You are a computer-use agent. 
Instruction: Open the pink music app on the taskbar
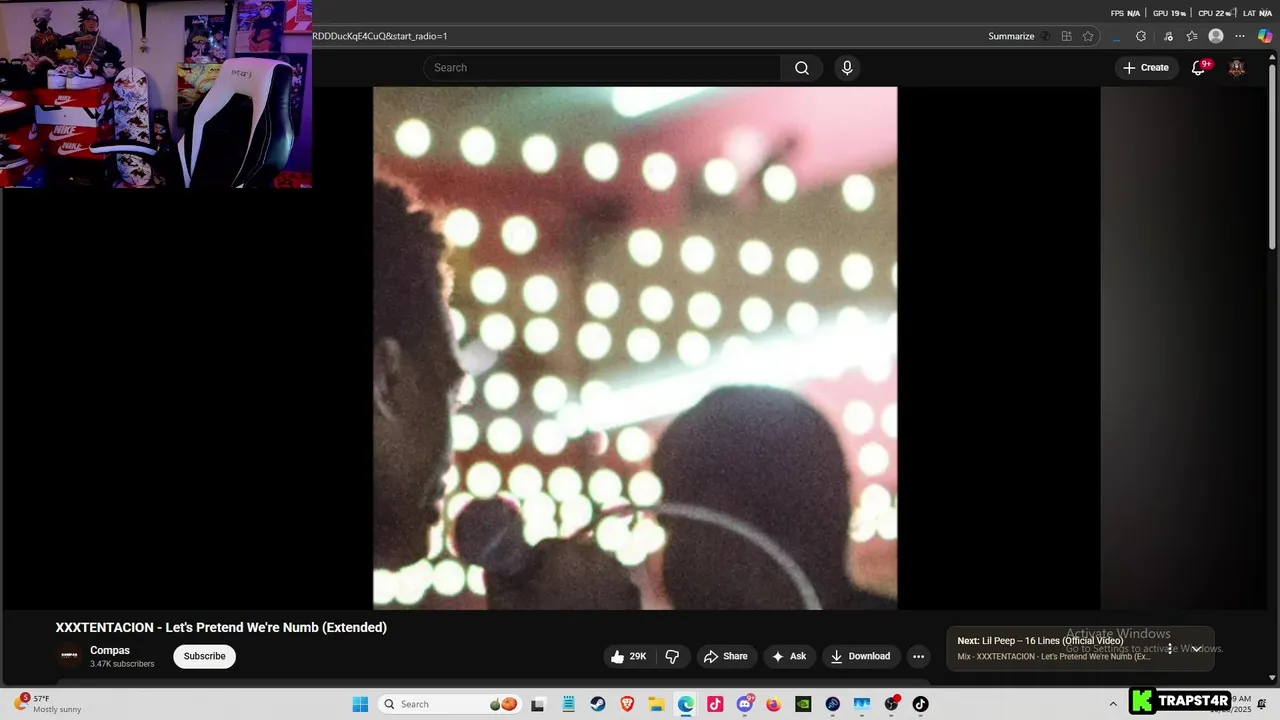(715, 704)
